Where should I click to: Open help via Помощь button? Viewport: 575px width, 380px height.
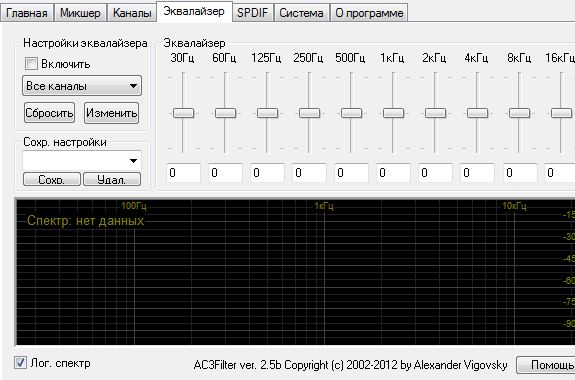click(546, 365)
